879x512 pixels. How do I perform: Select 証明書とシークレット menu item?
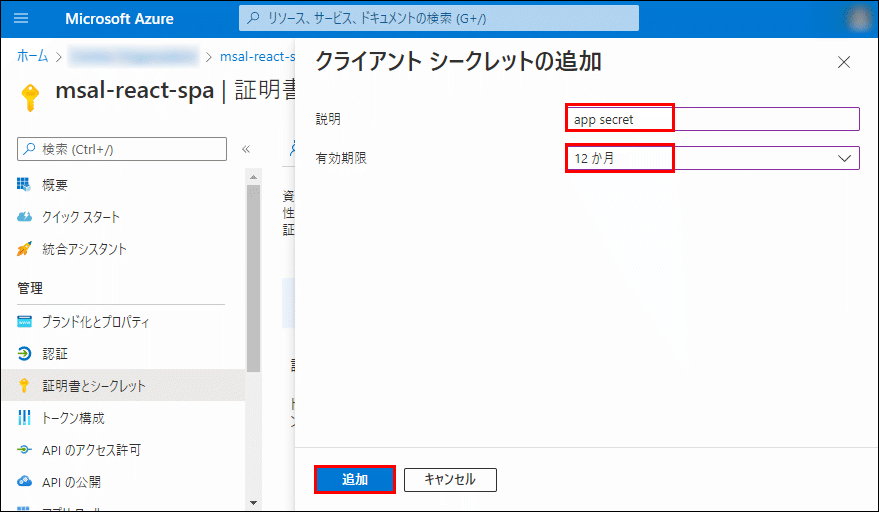pos(123,385)
